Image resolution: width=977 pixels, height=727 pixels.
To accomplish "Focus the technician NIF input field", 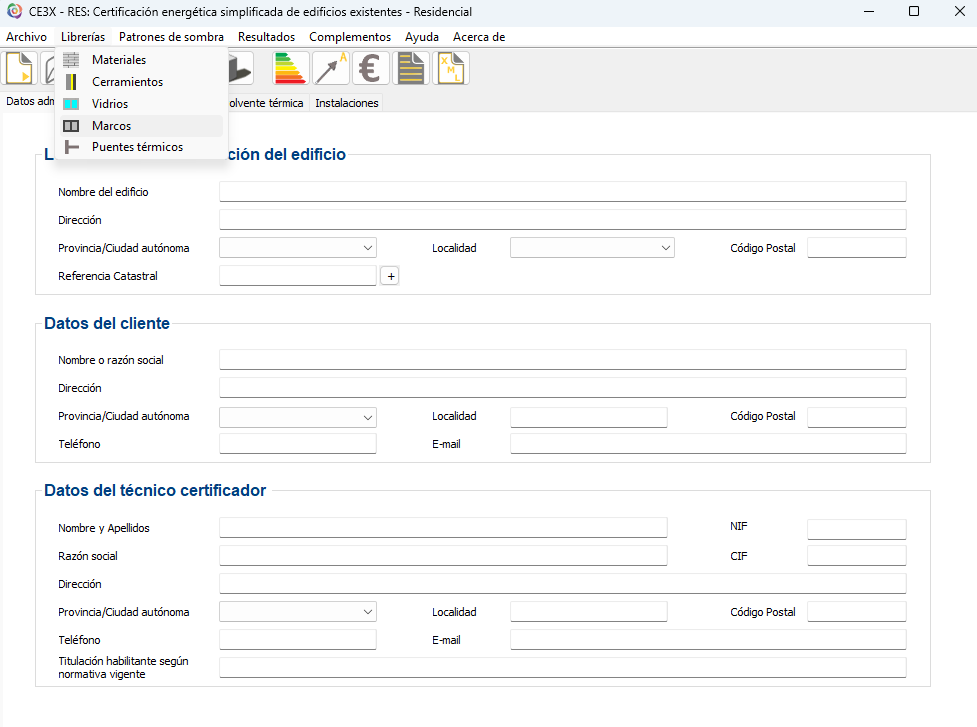I will click(856, 529).
